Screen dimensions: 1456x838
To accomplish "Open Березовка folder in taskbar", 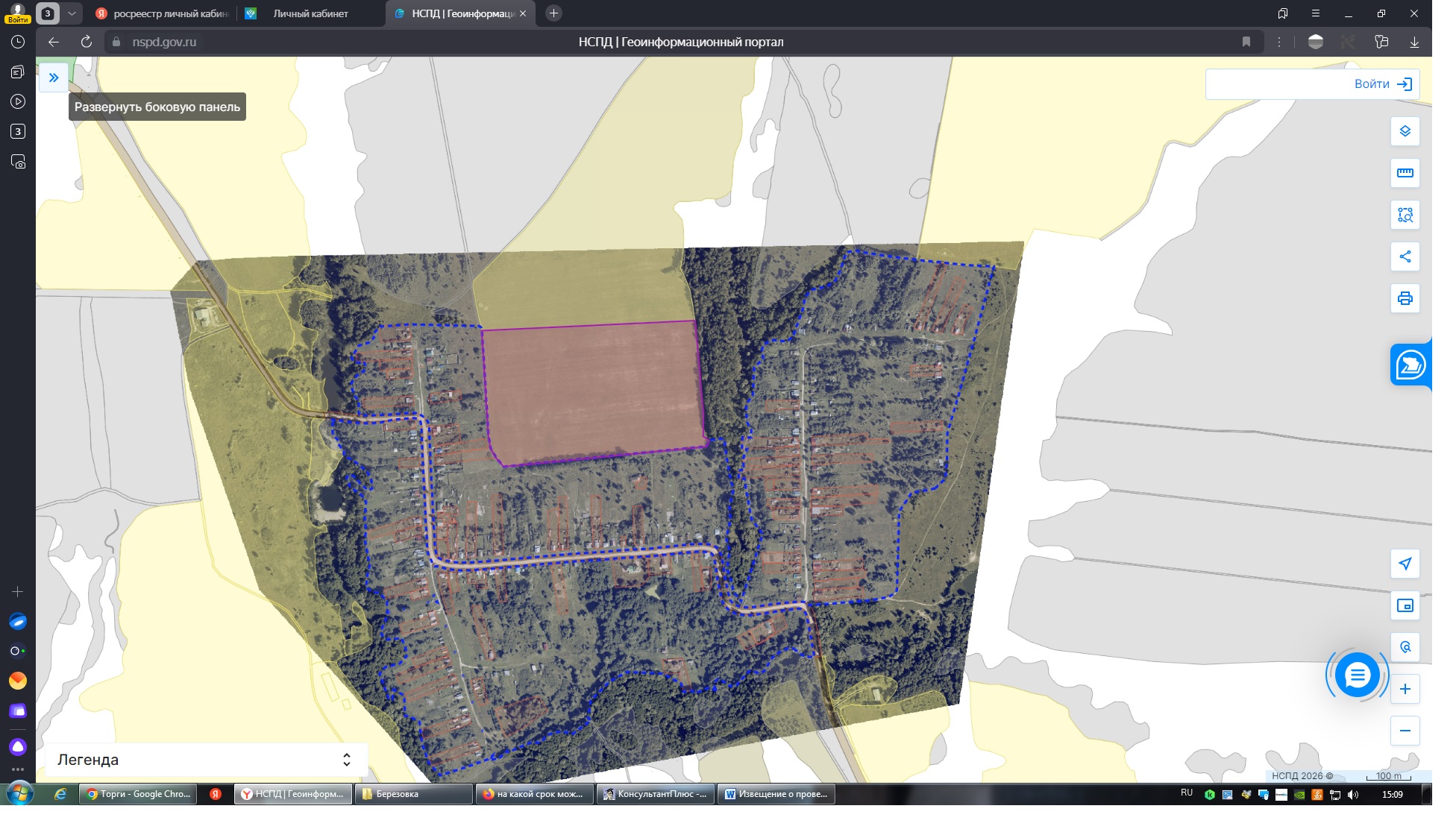I will click(x=414, y=794).
